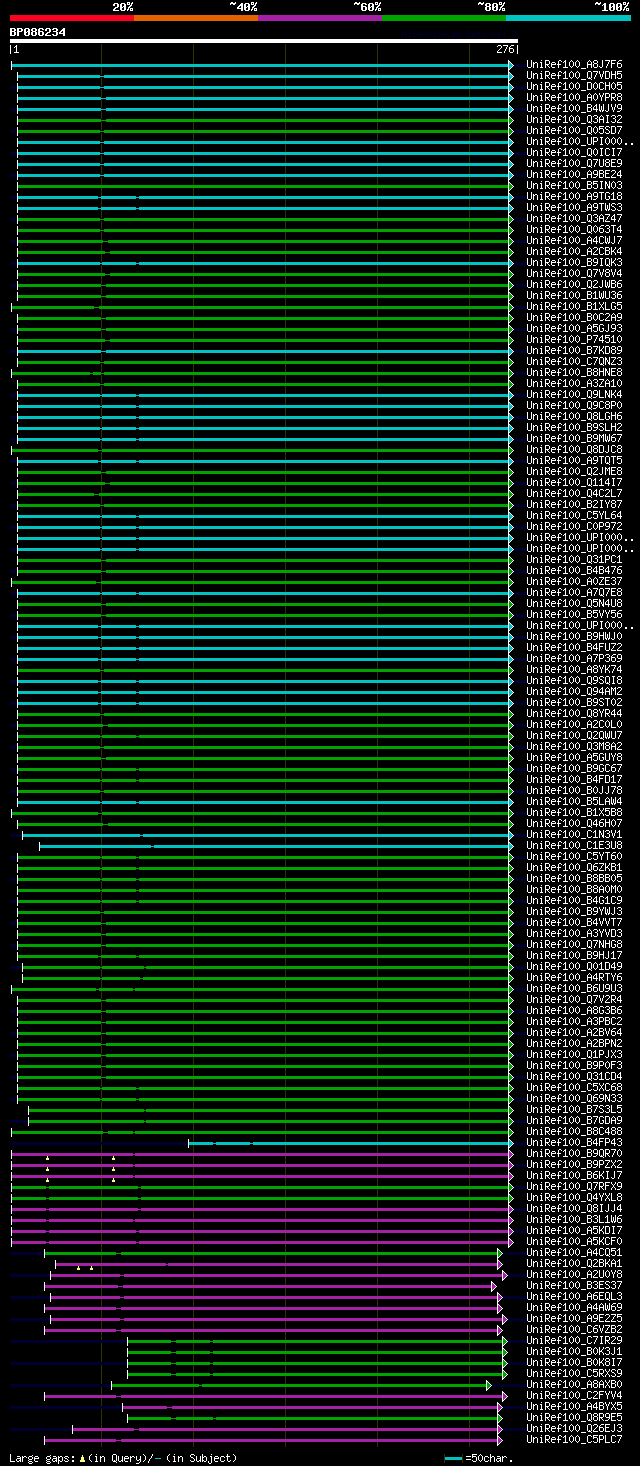Click the cyan 50char scale bar icon

tap(453, 1458)
